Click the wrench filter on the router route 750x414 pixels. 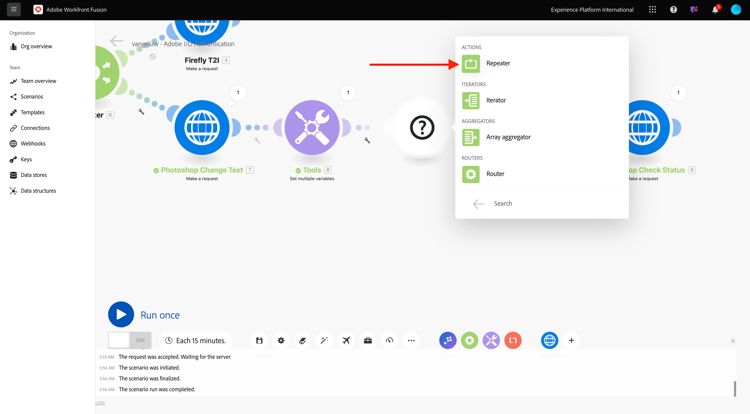click(141, 111)
